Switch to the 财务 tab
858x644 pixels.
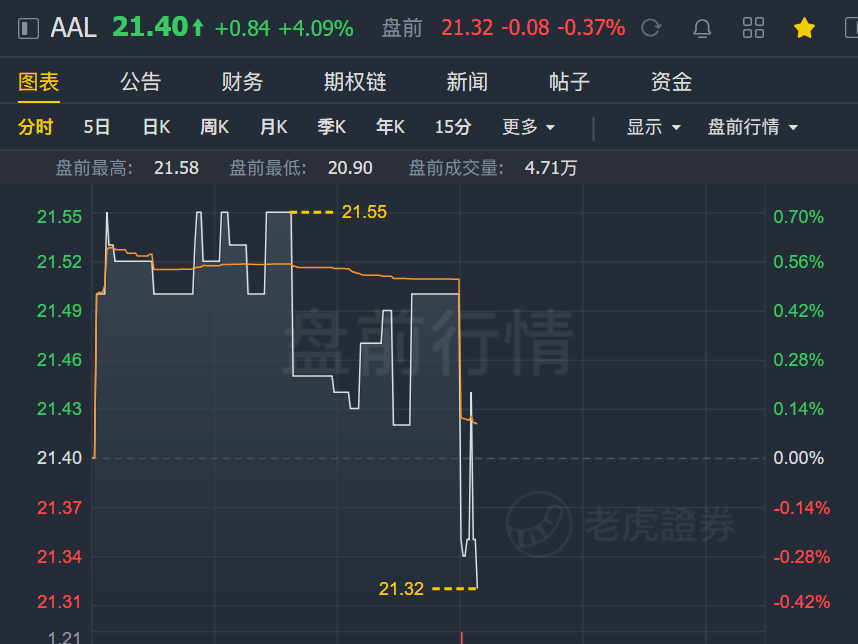242,82
